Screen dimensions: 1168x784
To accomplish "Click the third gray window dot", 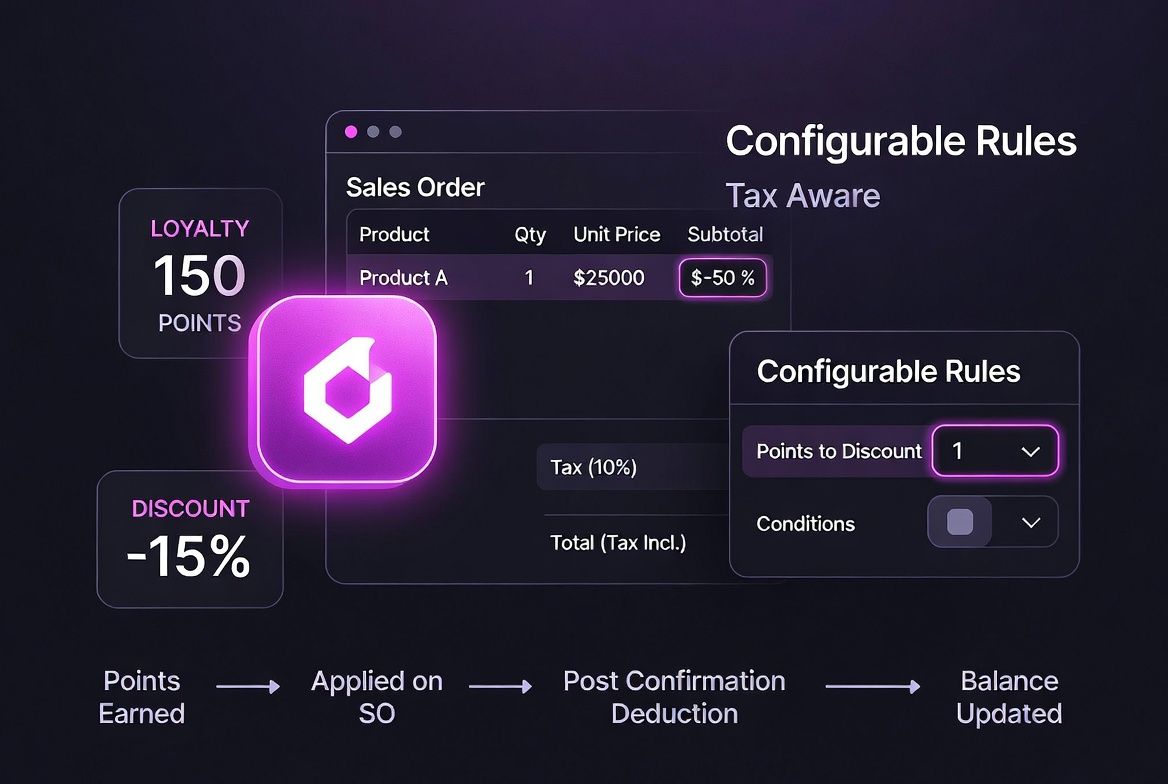I will [396, 132].
